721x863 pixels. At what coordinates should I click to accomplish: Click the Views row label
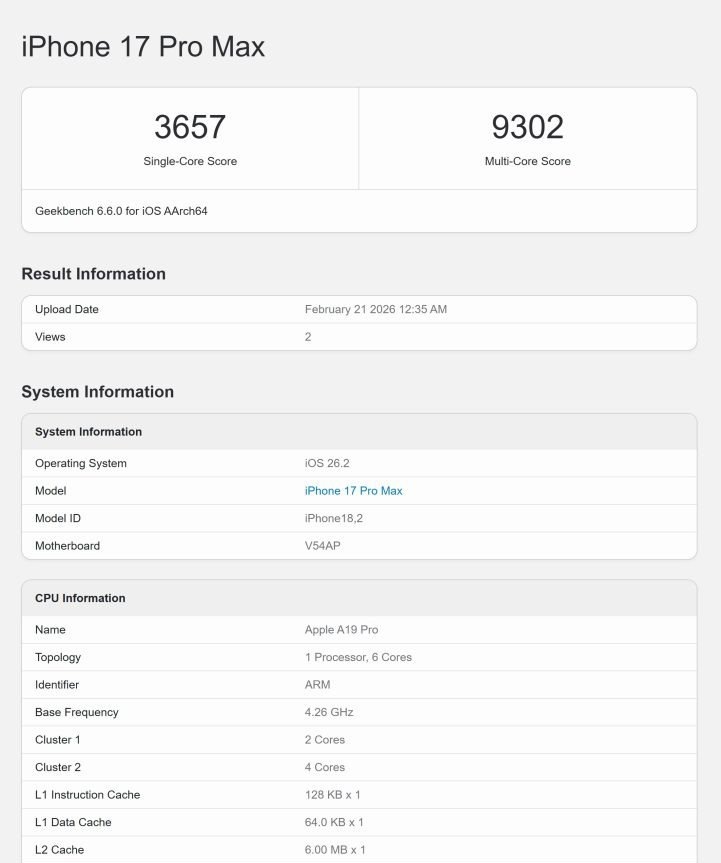click(x=50, y=337)
